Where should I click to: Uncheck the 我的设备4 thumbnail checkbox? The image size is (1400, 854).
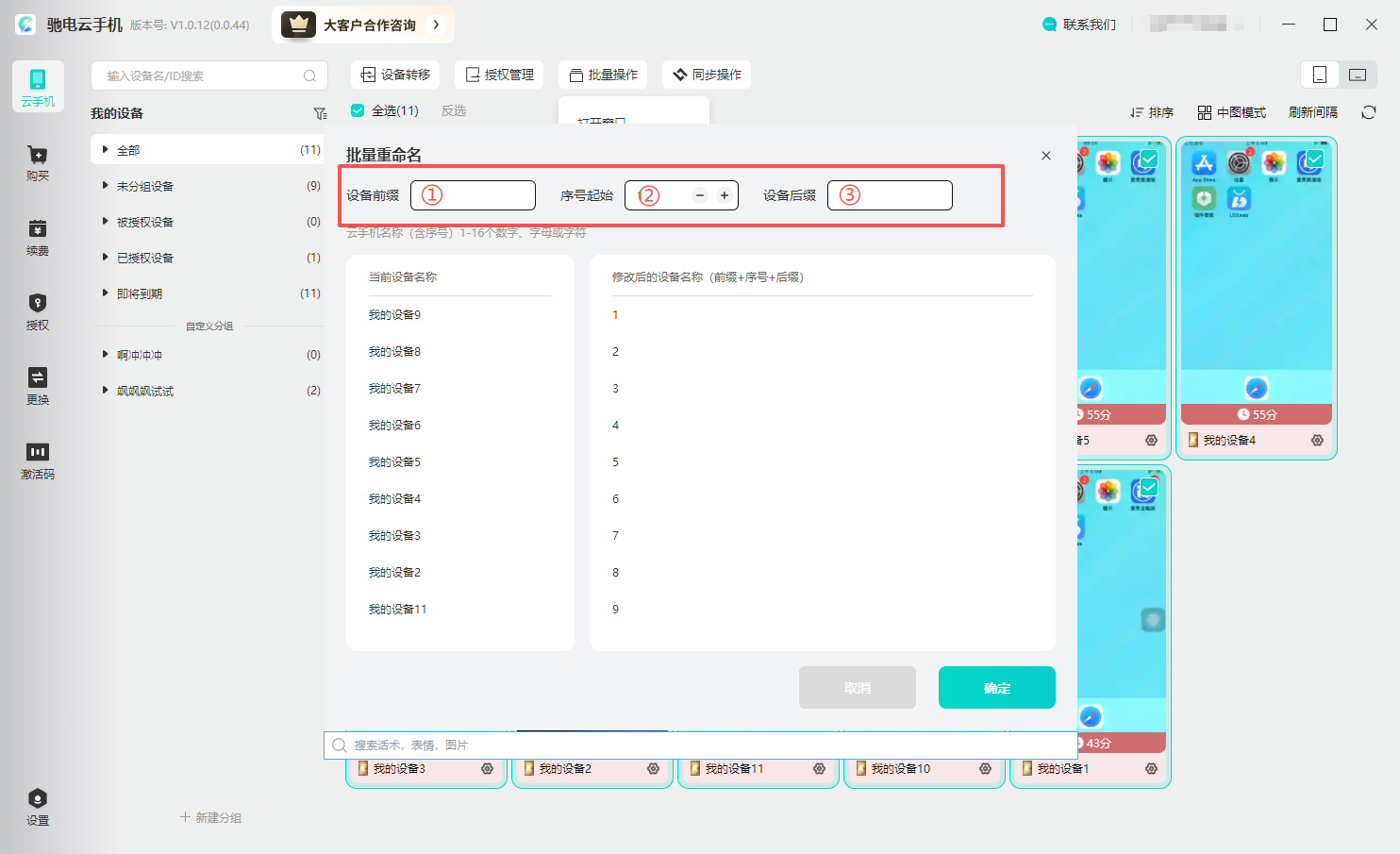pos(1314,159)
